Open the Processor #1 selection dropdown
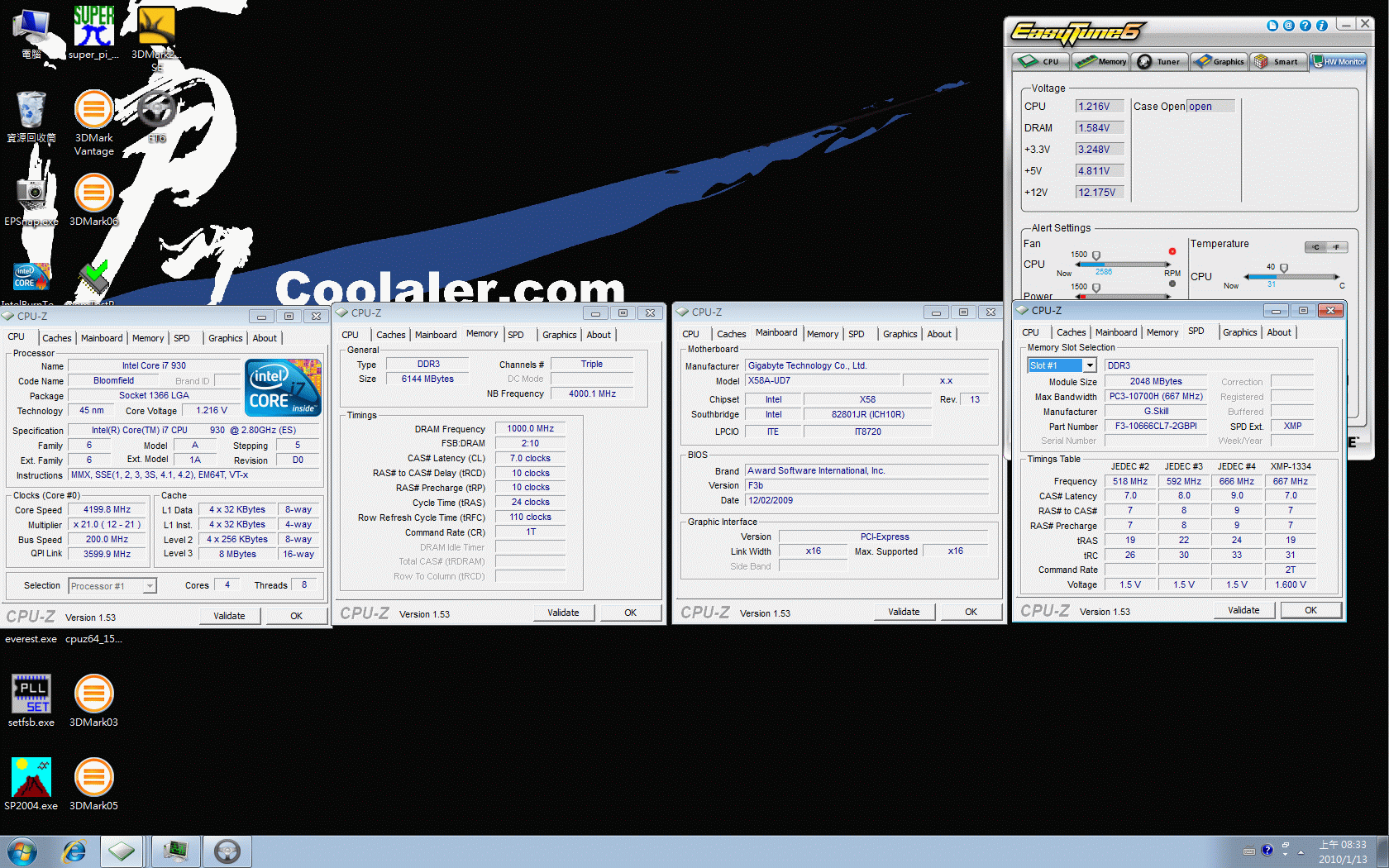 pyautogui.click(x=150, y=586)
